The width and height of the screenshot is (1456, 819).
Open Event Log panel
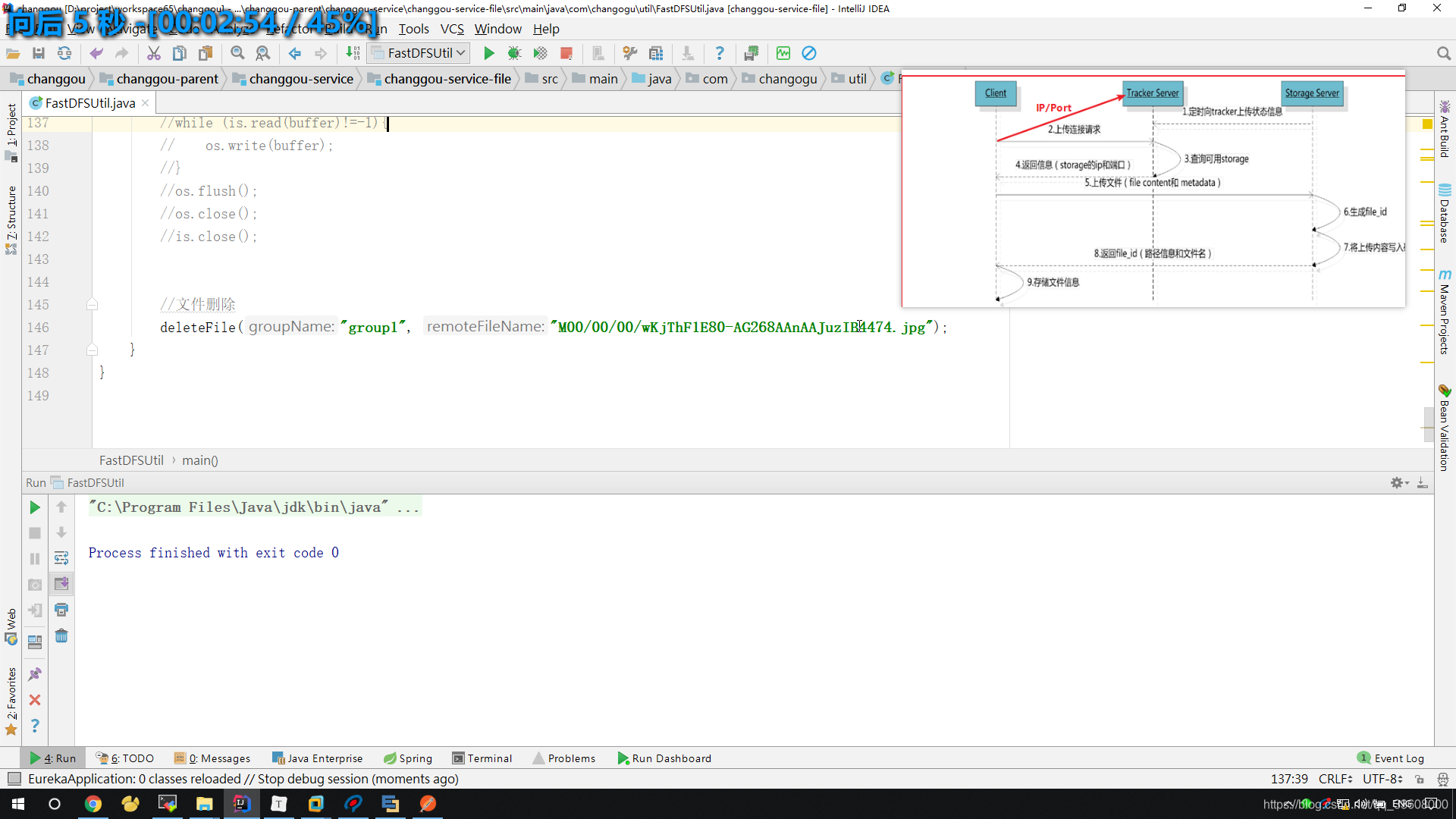tap(1391, 758)
